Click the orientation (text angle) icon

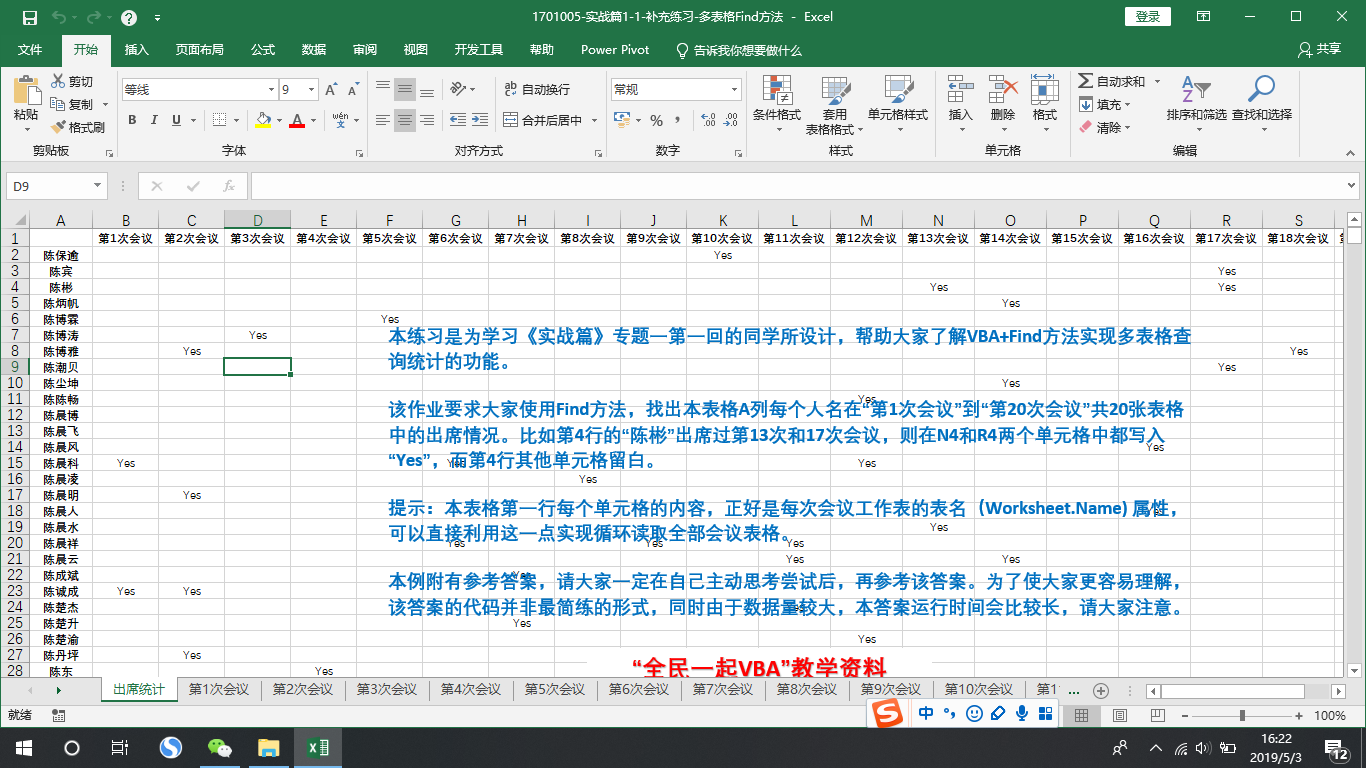457,89
